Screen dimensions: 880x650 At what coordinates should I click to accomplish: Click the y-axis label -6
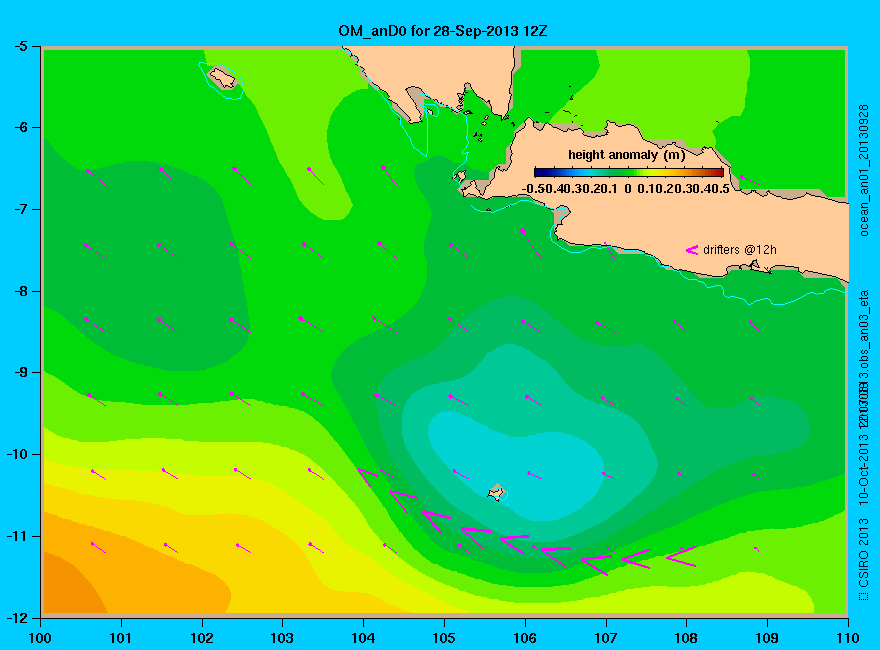click(20, 127)
